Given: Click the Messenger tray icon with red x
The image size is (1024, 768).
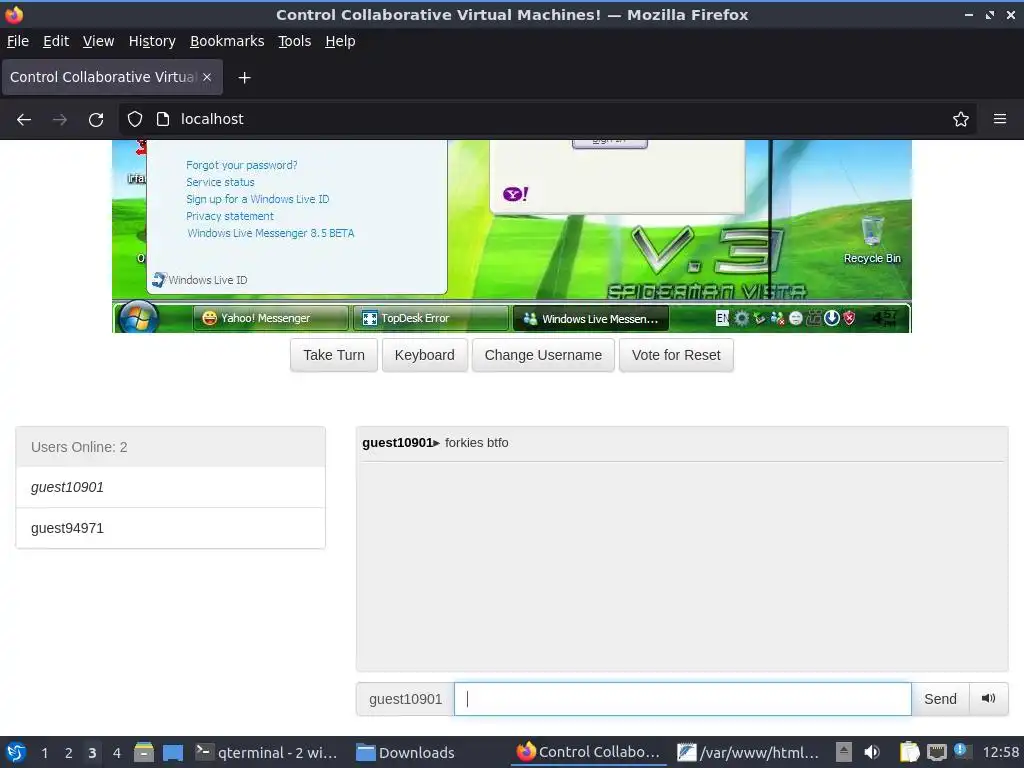Looking at the screenshot, I should pos(777,318).
